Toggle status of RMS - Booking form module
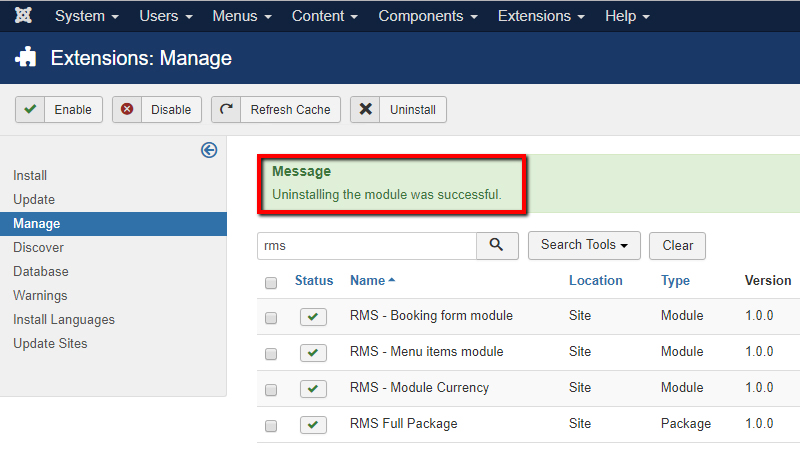 click(313, 317)
